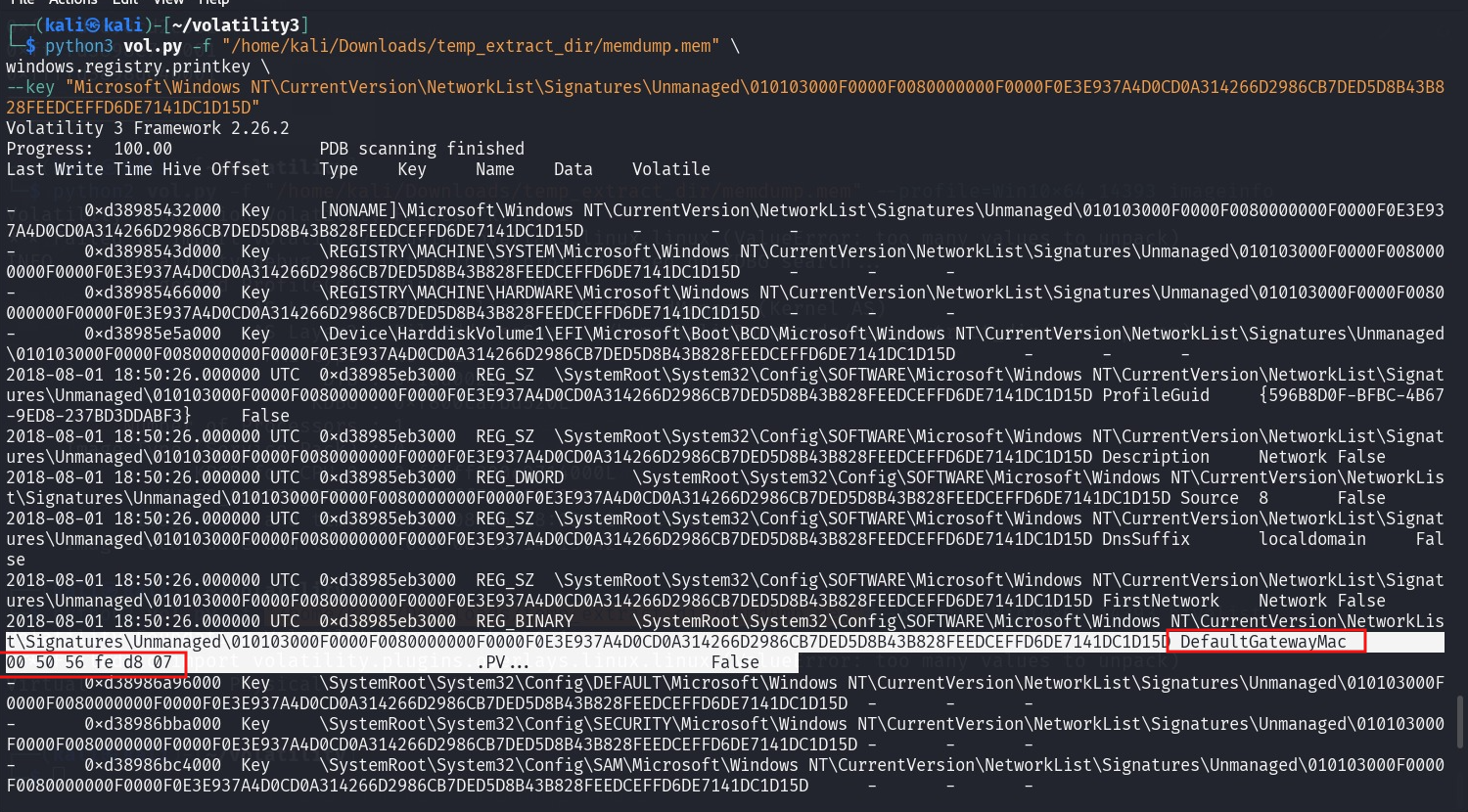
Task: Click the DefaultGatewayMac value name
Action: pos(1263,642)
